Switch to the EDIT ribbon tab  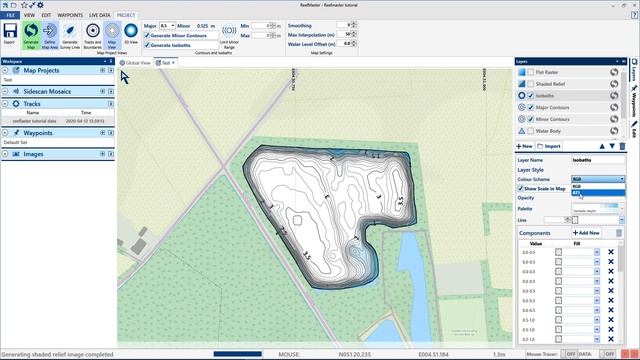[46, 15]
